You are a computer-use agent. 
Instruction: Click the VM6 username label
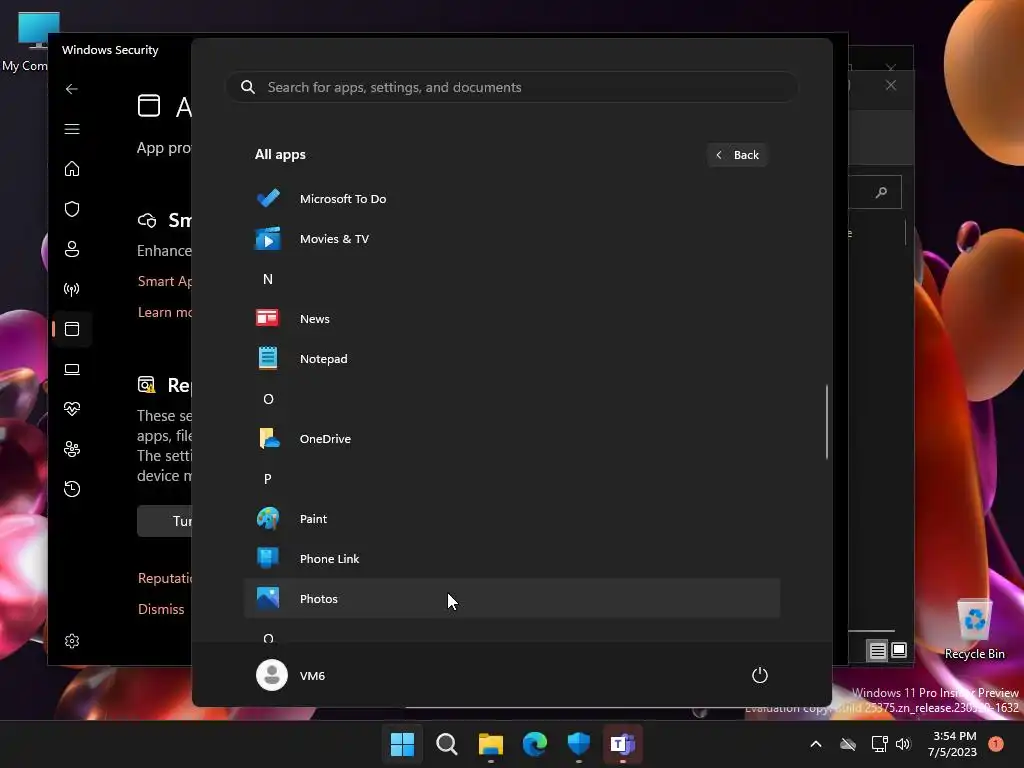[312, 676]
